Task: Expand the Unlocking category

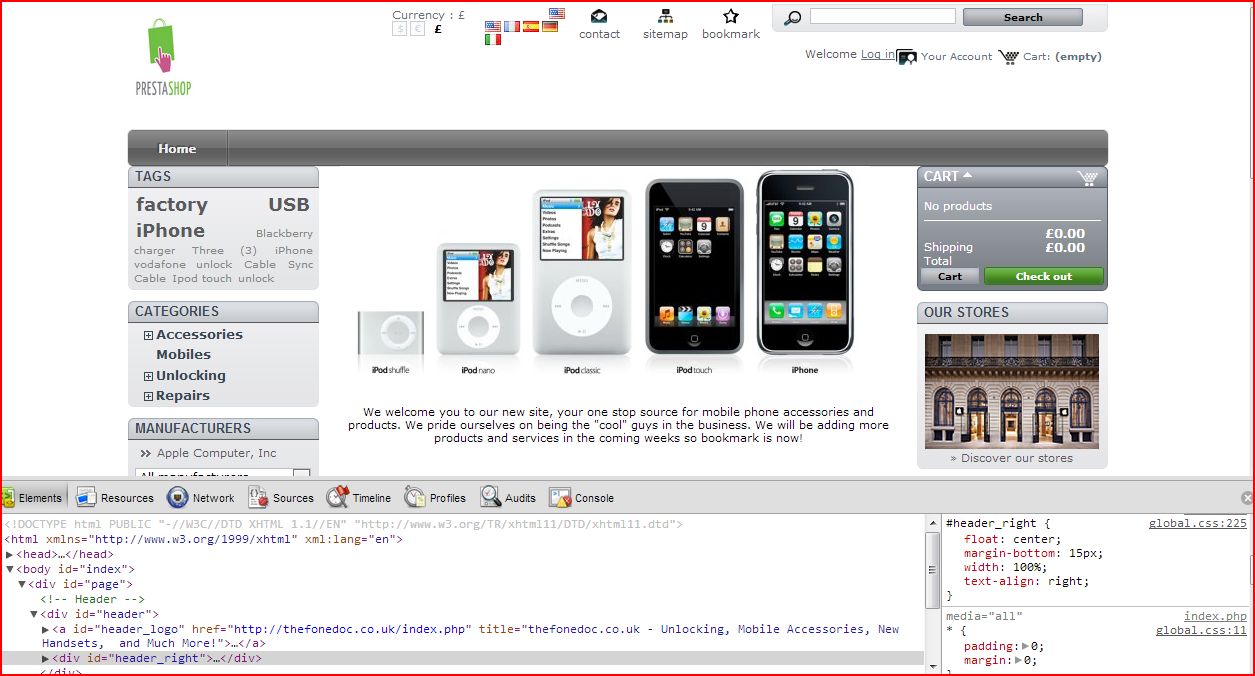Action: [148, 377]
